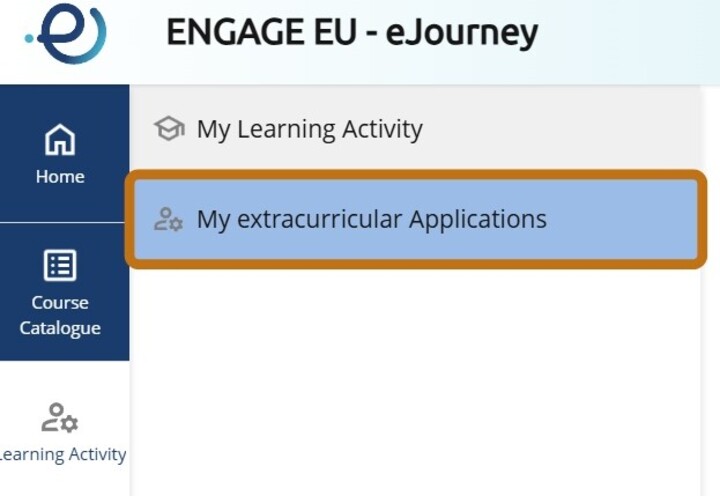Click the highlighted blue extracurricular Applications row
The height and width of the screenshot is (496, 720).
coord(416,219)
